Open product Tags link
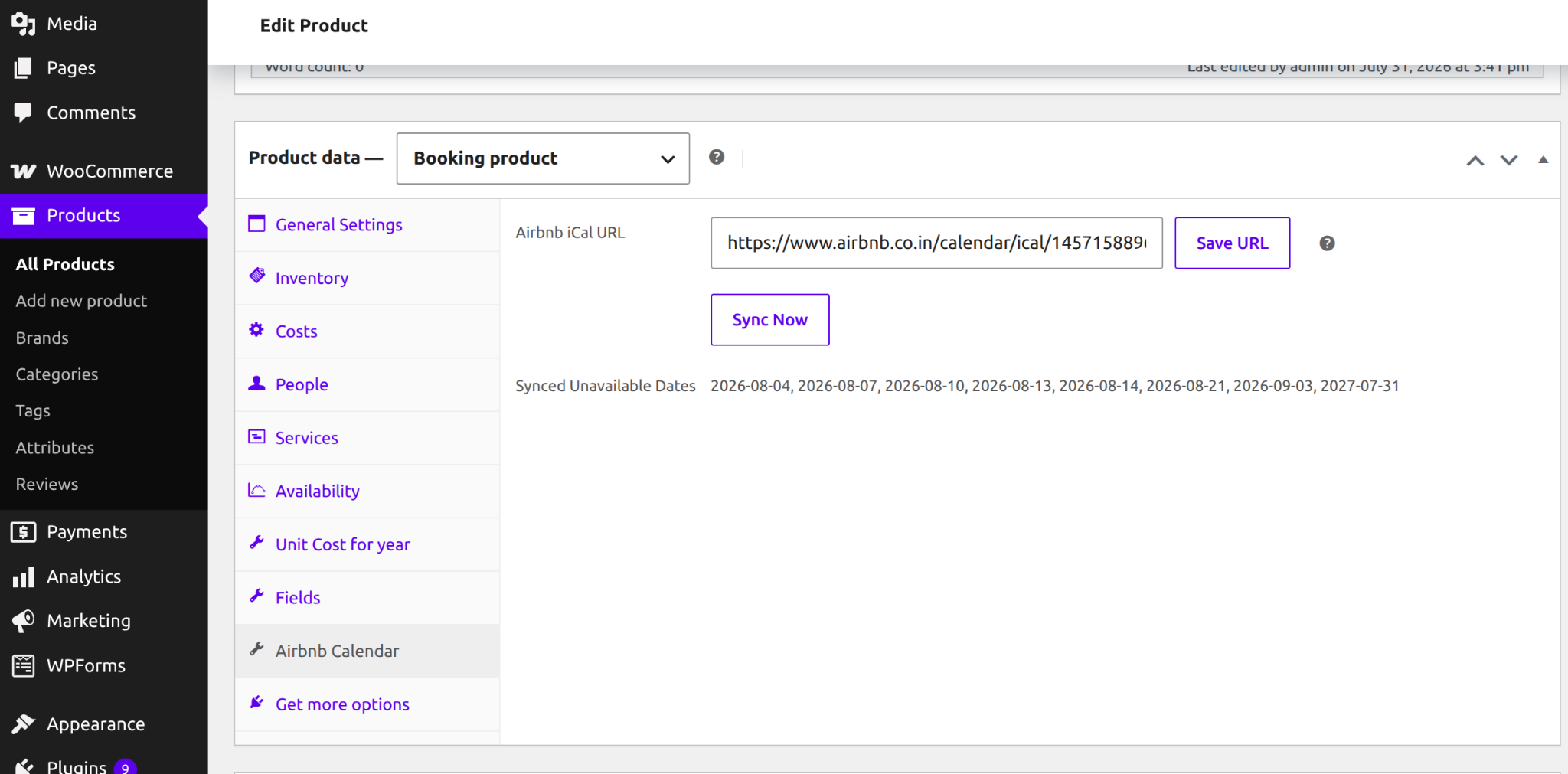This screenshot has height=774, width=1568. tap(33, 412)
